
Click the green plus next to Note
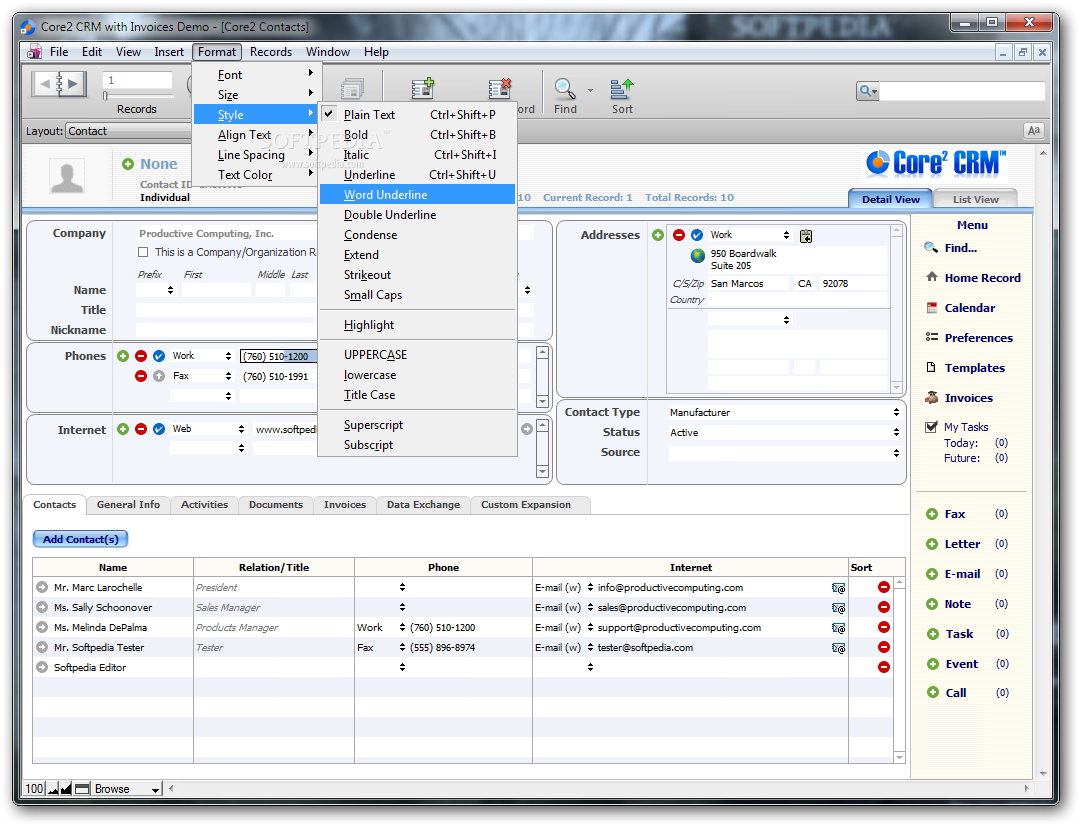pyautogui.click(x=932, y=604)
